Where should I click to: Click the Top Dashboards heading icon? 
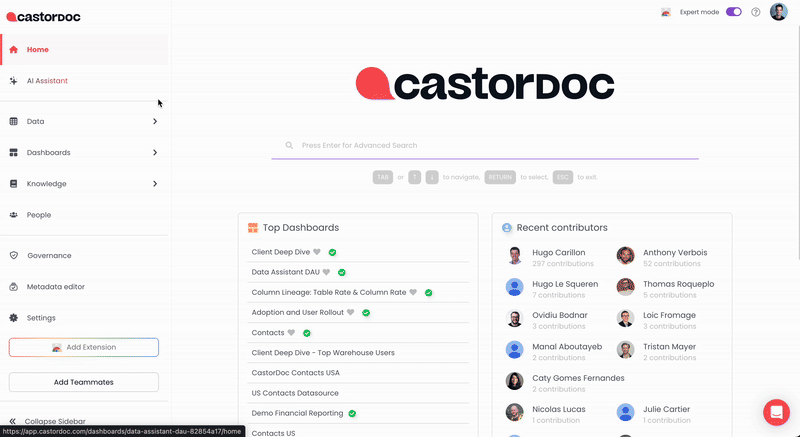tap(253, 228)
